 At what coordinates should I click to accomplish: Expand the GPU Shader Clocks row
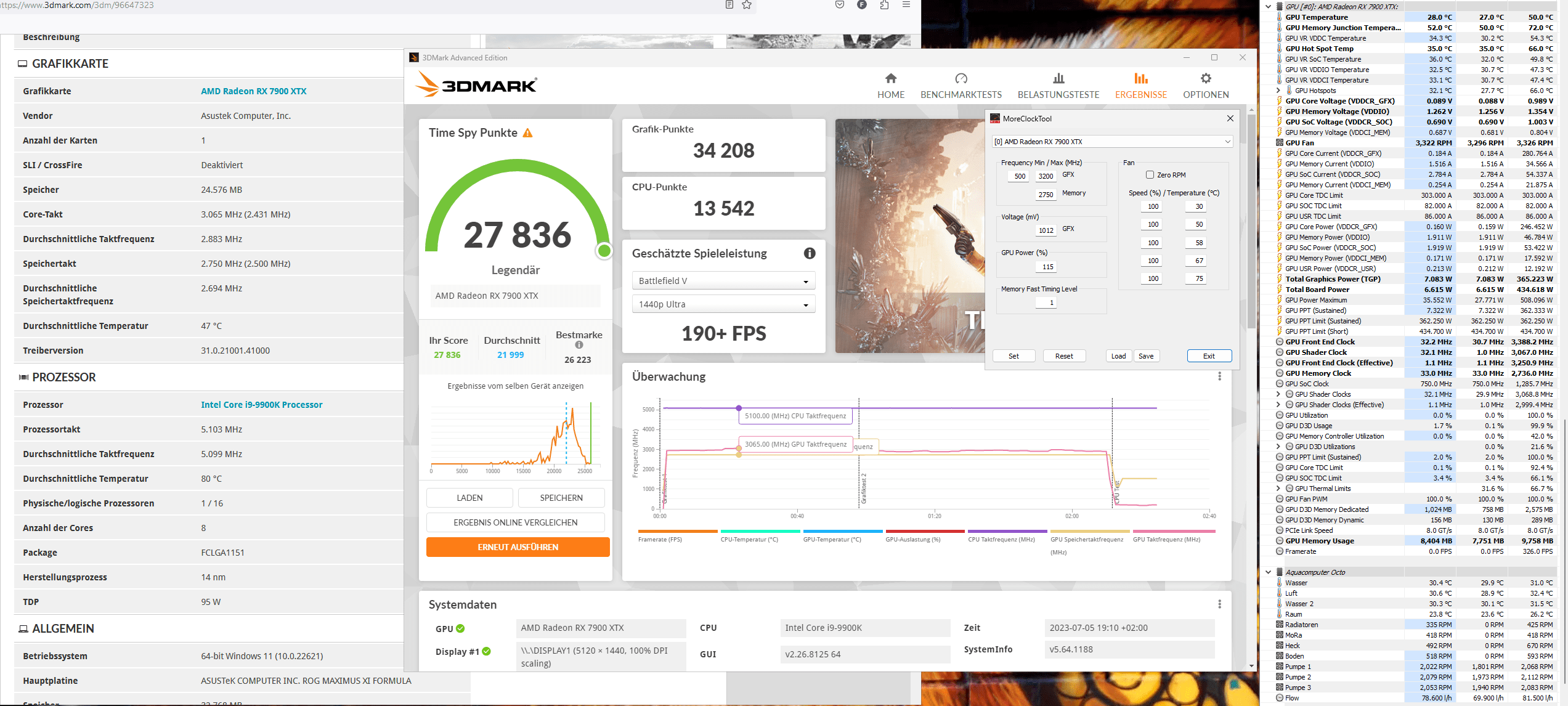[x=1278, y=394]
